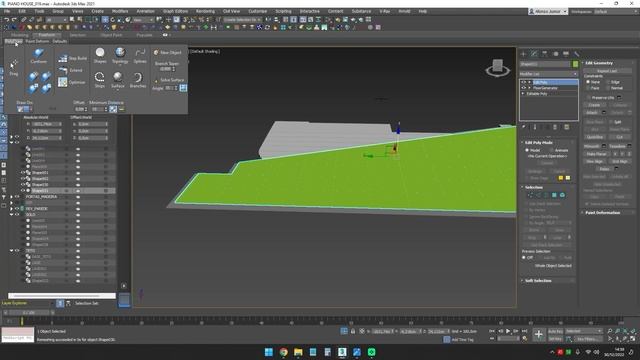This screenshot has width=640, height=360.
Task: Click the New Object button
Action: pos(167,52)
